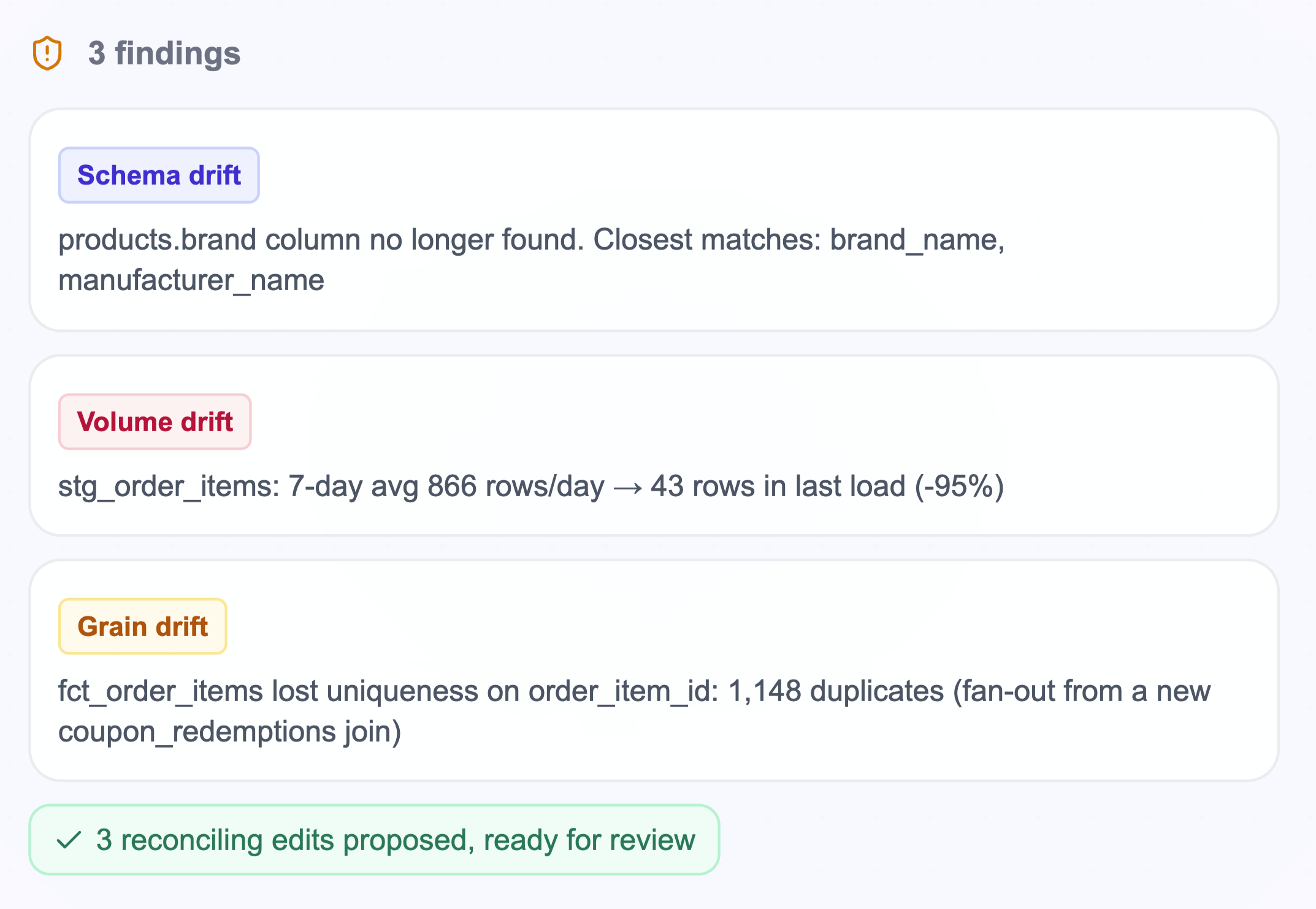
Task: Click the orange shield warning icon
Action: point(47,53)
